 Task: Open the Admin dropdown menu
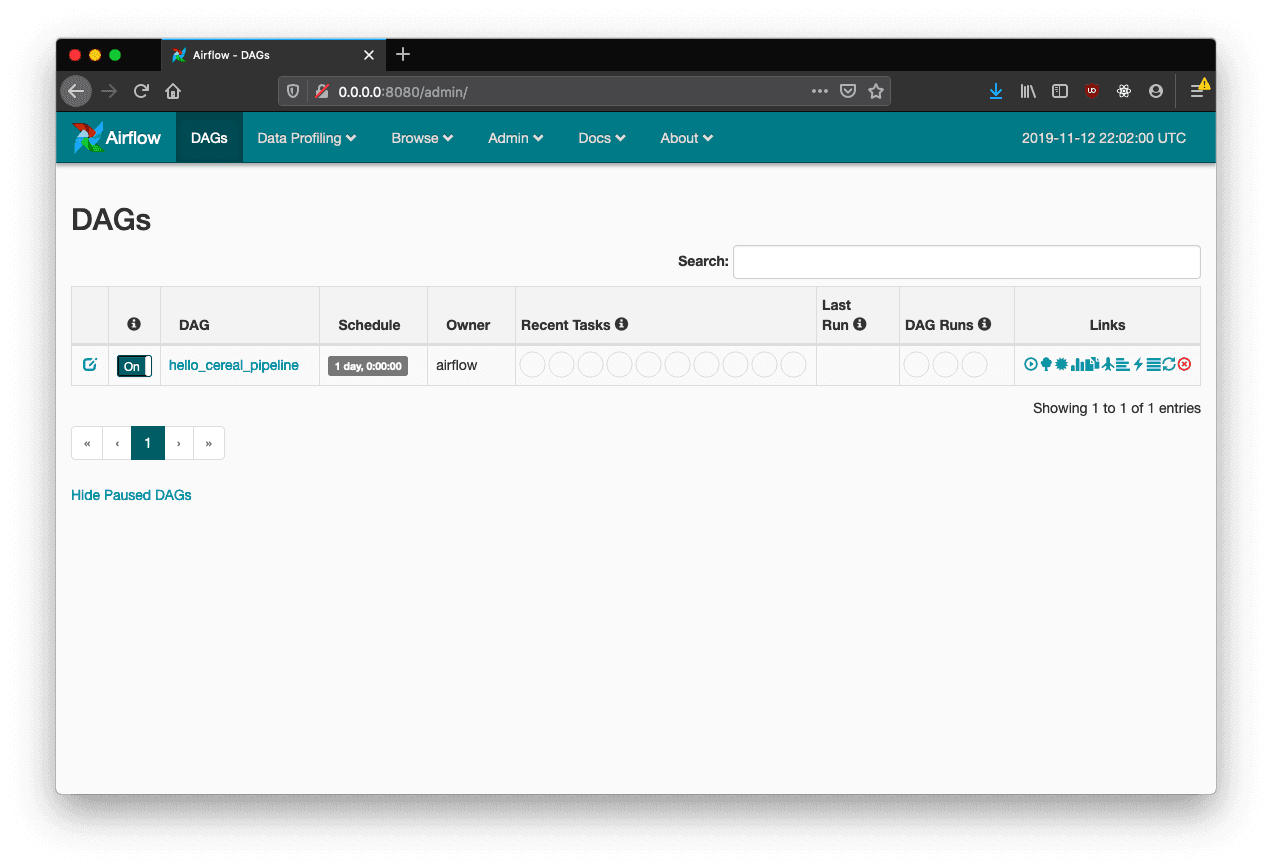515,138
